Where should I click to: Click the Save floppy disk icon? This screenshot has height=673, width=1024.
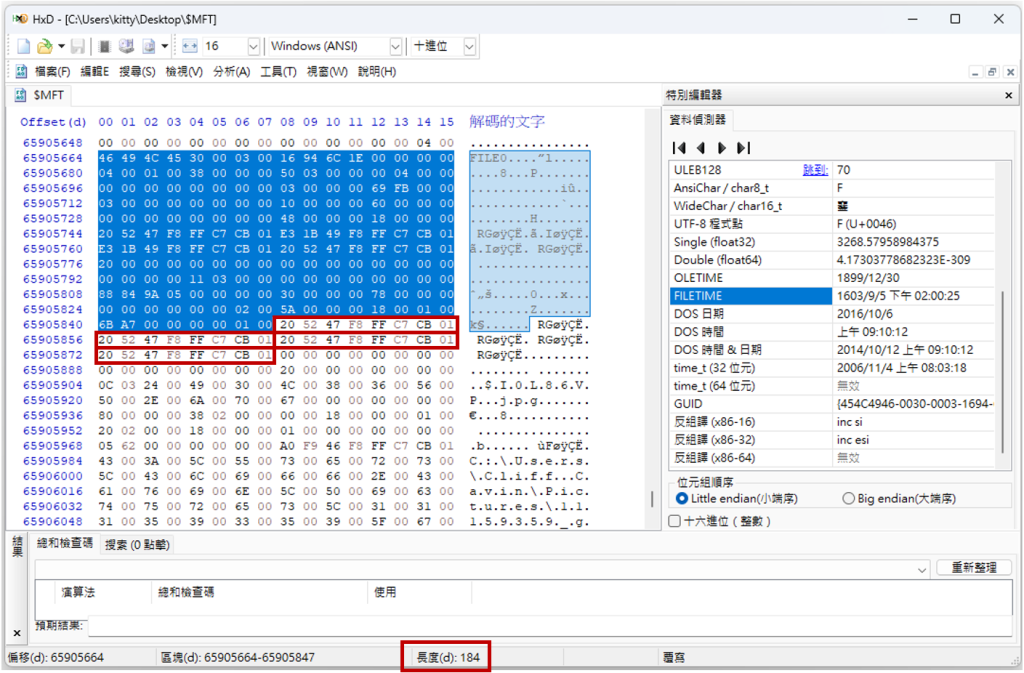point(78,46)
